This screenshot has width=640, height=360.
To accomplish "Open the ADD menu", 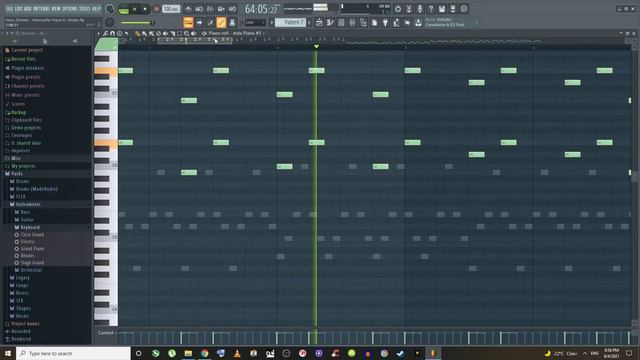I will tap(28, 9).
